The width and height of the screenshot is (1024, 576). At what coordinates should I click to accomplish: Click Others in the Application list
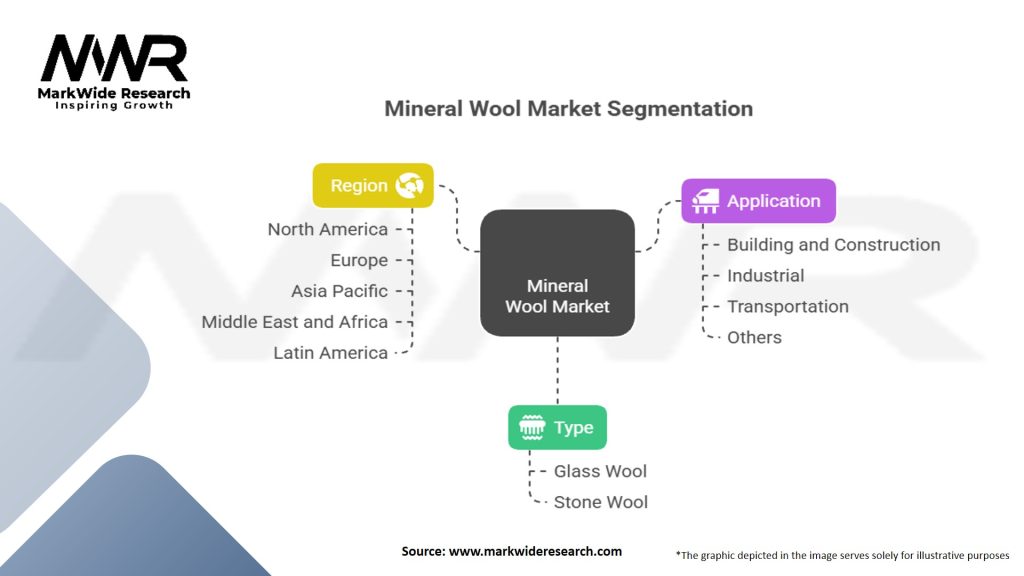(x=754, y=337)
